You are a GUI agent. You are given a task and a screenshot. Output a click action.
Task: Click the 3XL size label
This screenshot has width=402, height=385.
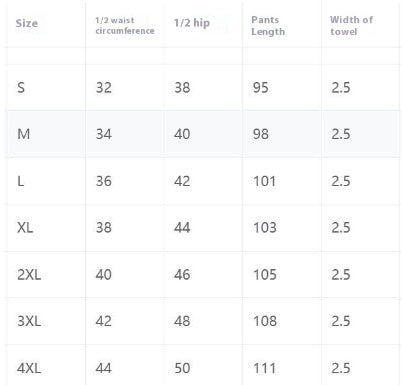point(29,321)
